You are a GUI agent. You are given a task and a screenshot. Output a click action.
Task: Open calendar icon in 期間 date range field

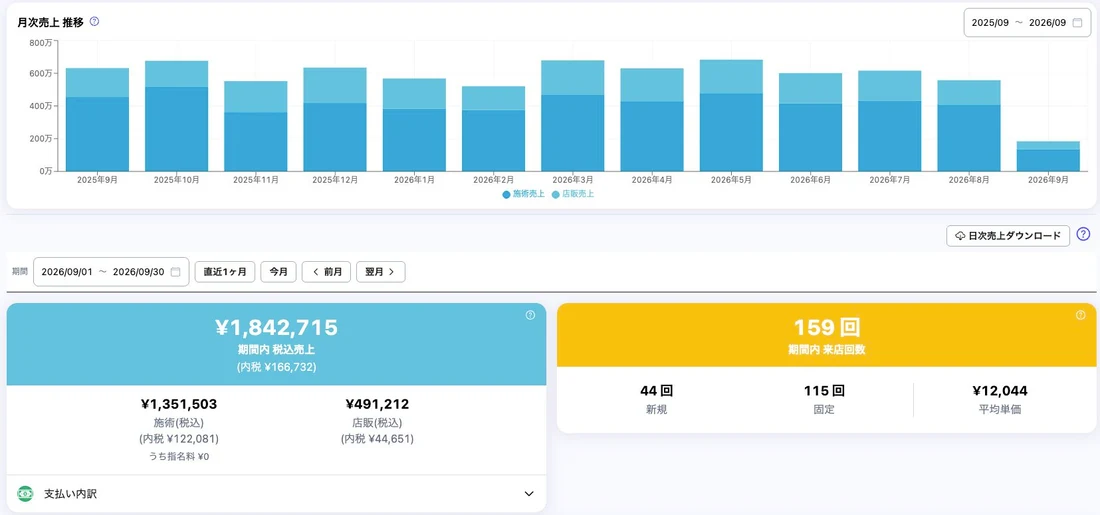175,272
